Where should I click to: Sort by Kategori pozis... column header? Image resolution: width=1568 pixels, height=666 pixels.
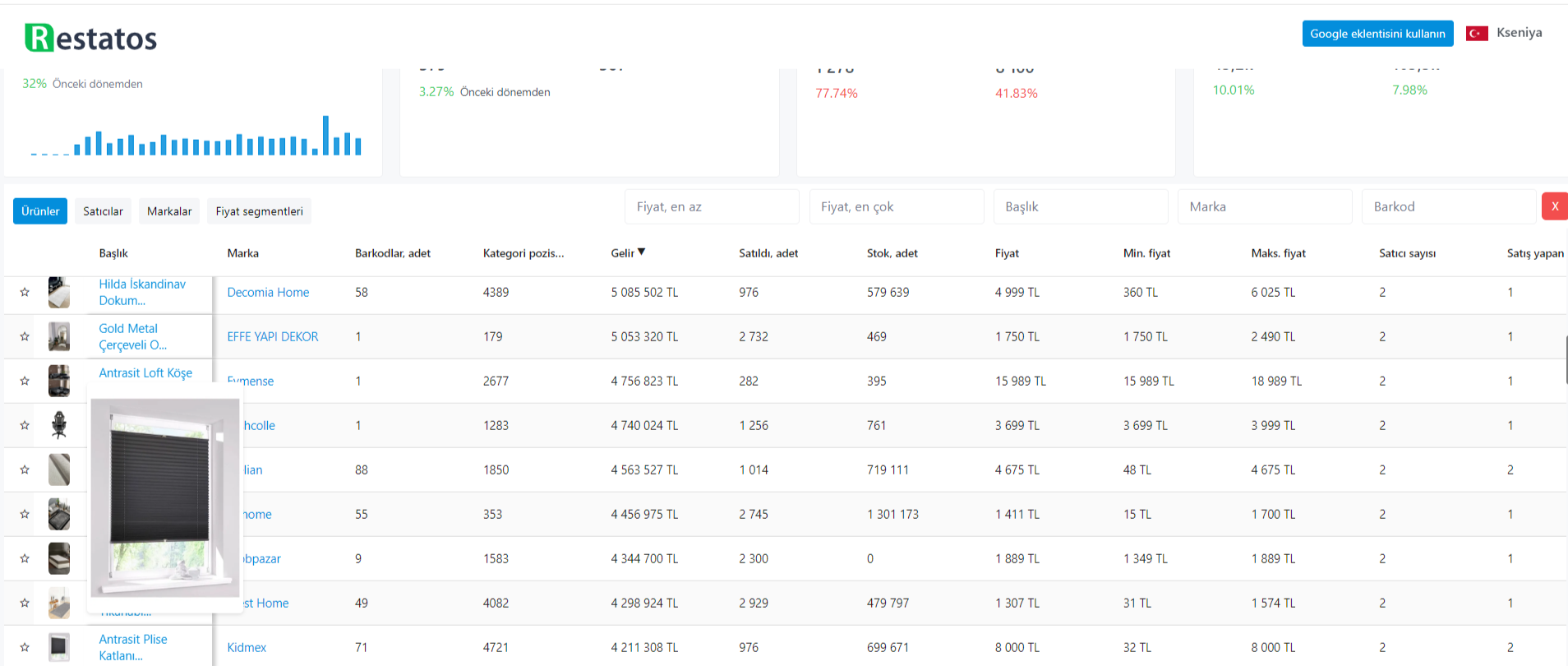pos(523,253)
